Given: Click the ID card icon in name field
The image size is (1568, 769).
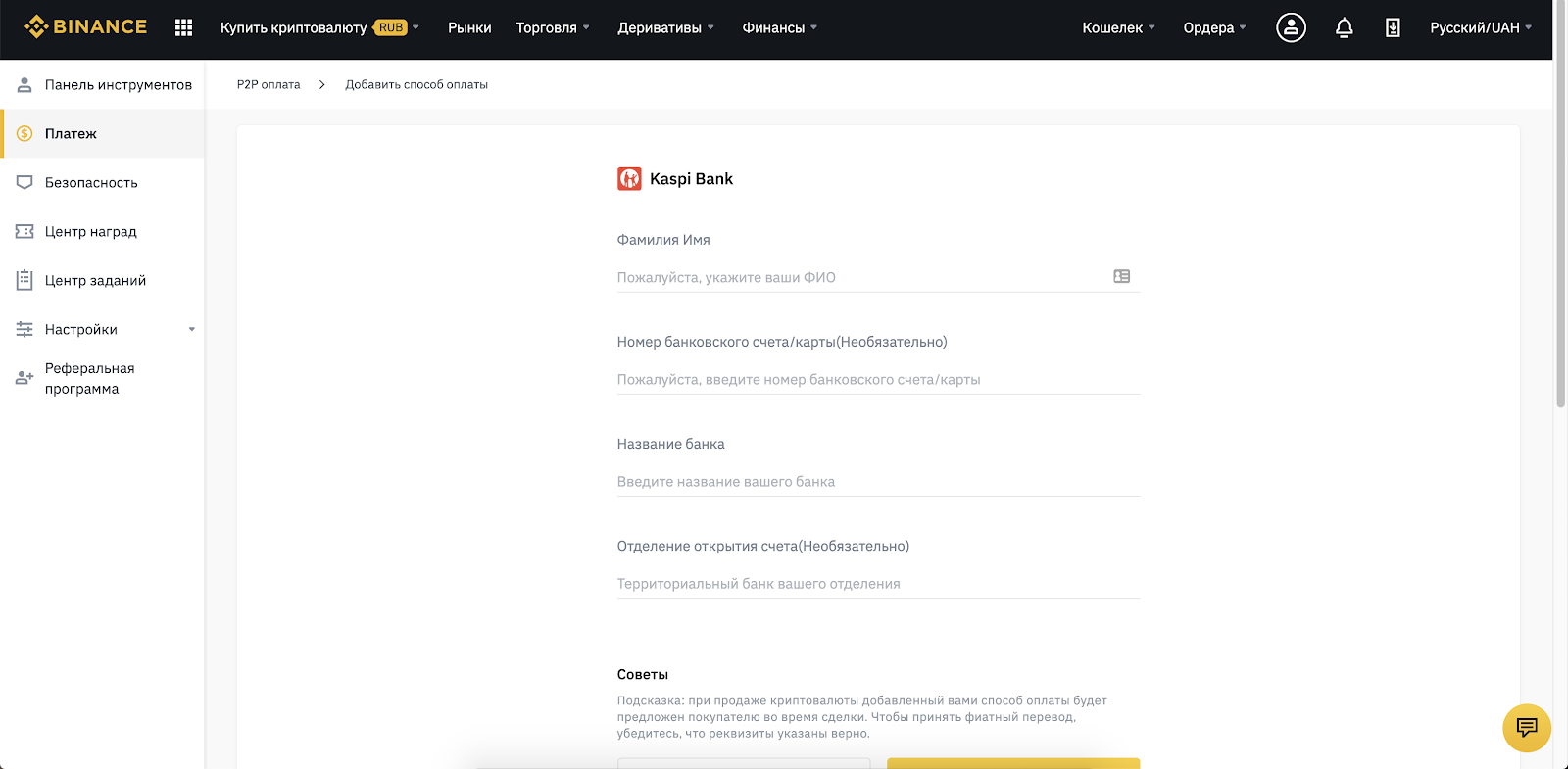Looking at the screenshot, I should tap(1122, 277).
